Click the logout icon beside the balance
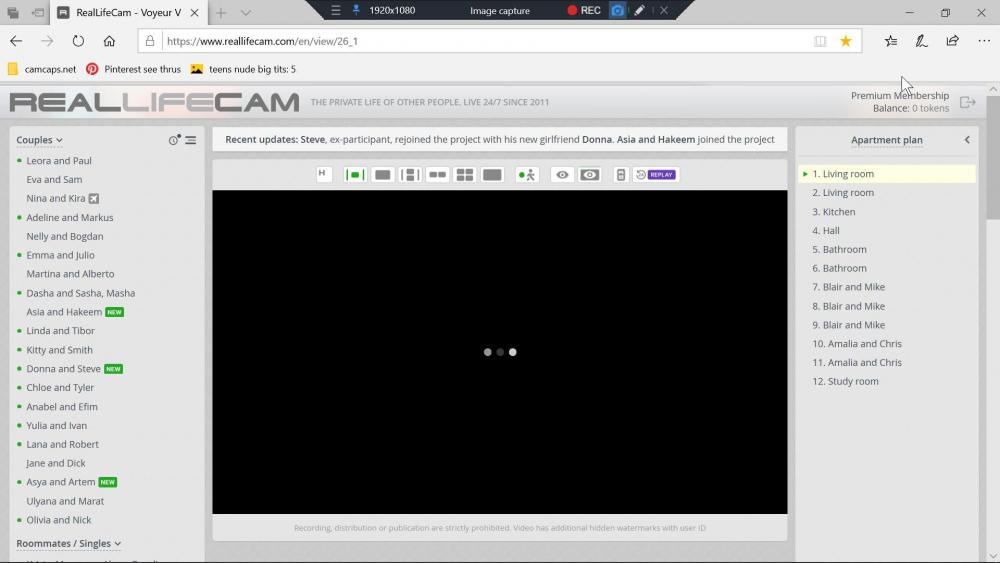Image resolution: width=1000 pixels, height=563 pixels. coord(967,102)
